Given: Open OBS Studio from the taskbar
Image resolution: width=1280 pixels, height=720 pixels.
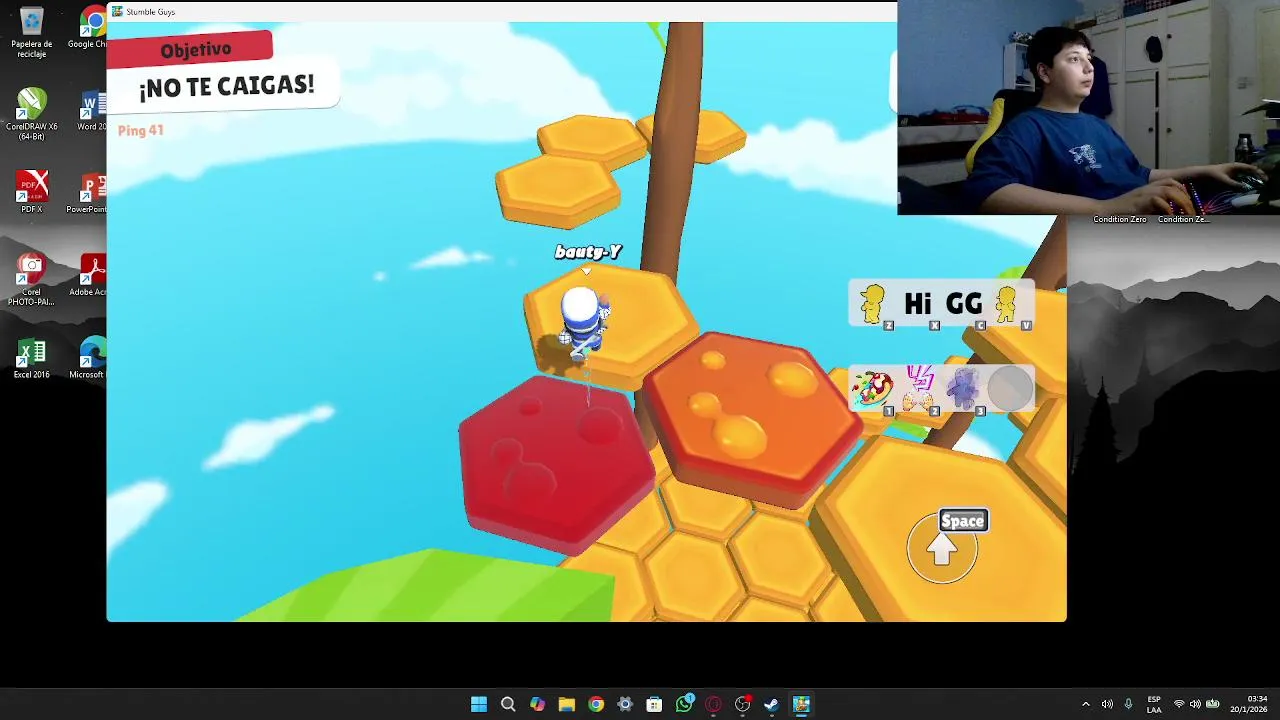Looking at the screenshot, I should (742, 704).
